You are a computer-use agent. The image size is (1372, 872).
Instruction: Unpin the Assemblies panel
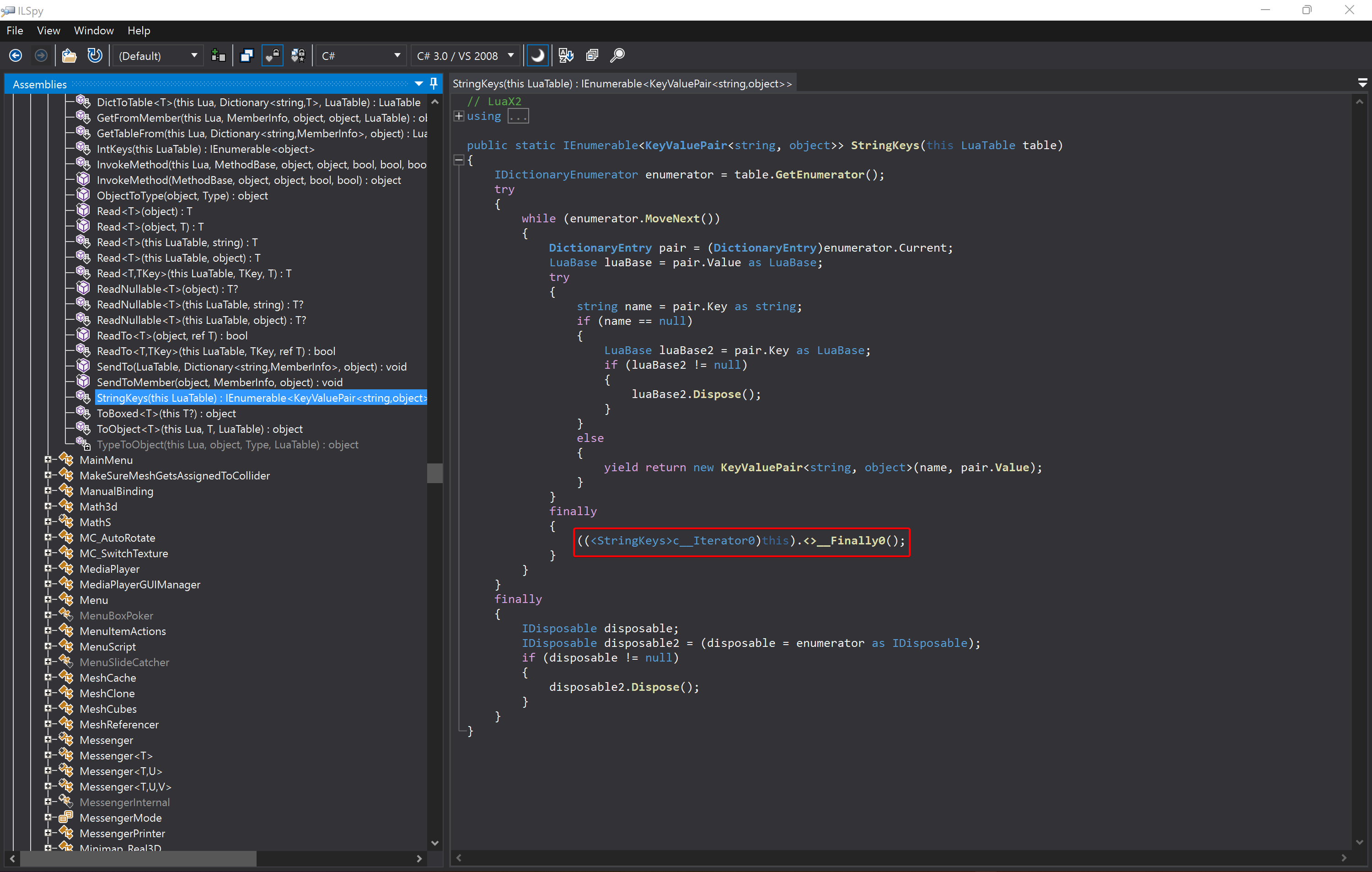[x=433, y=84]
